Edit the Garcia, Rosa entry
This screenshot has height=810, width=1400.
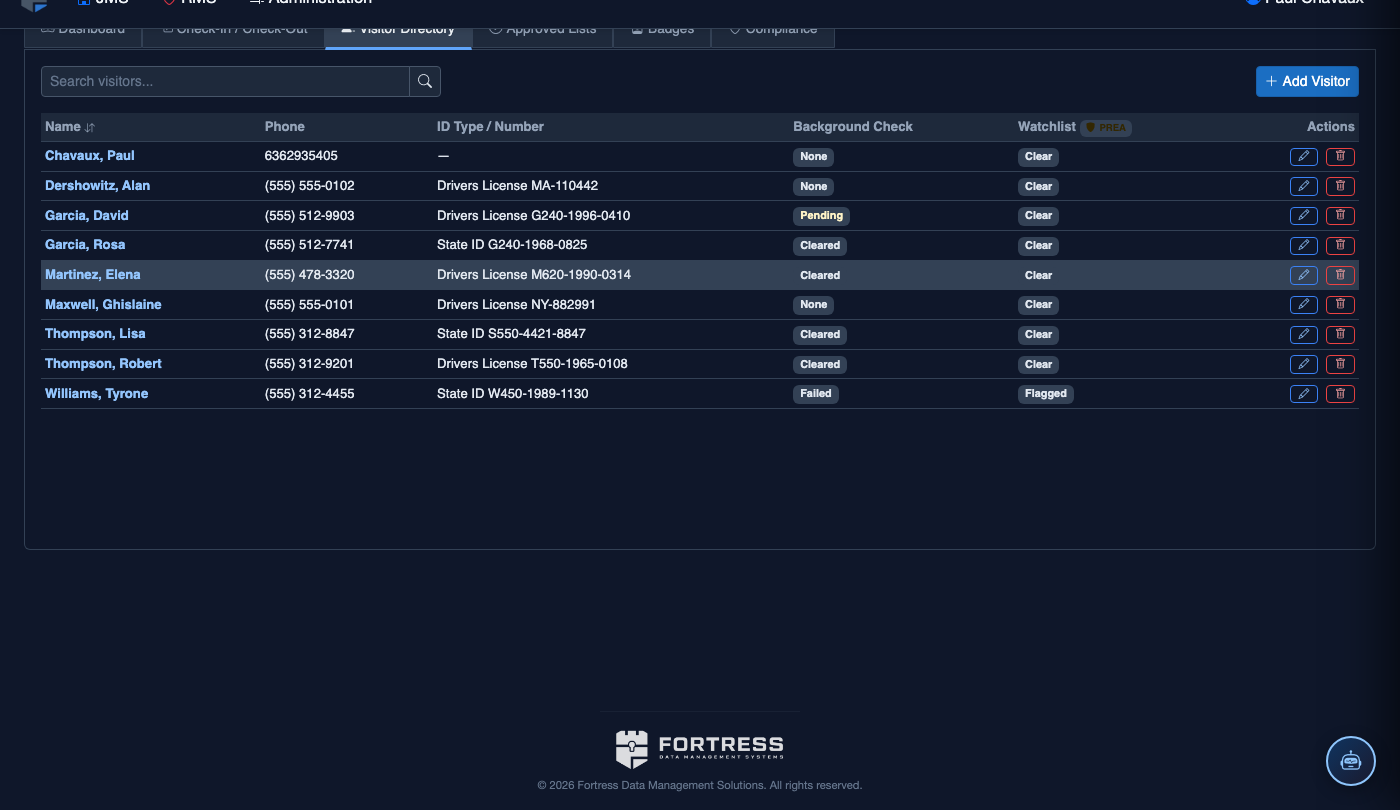click(1303, 245)
